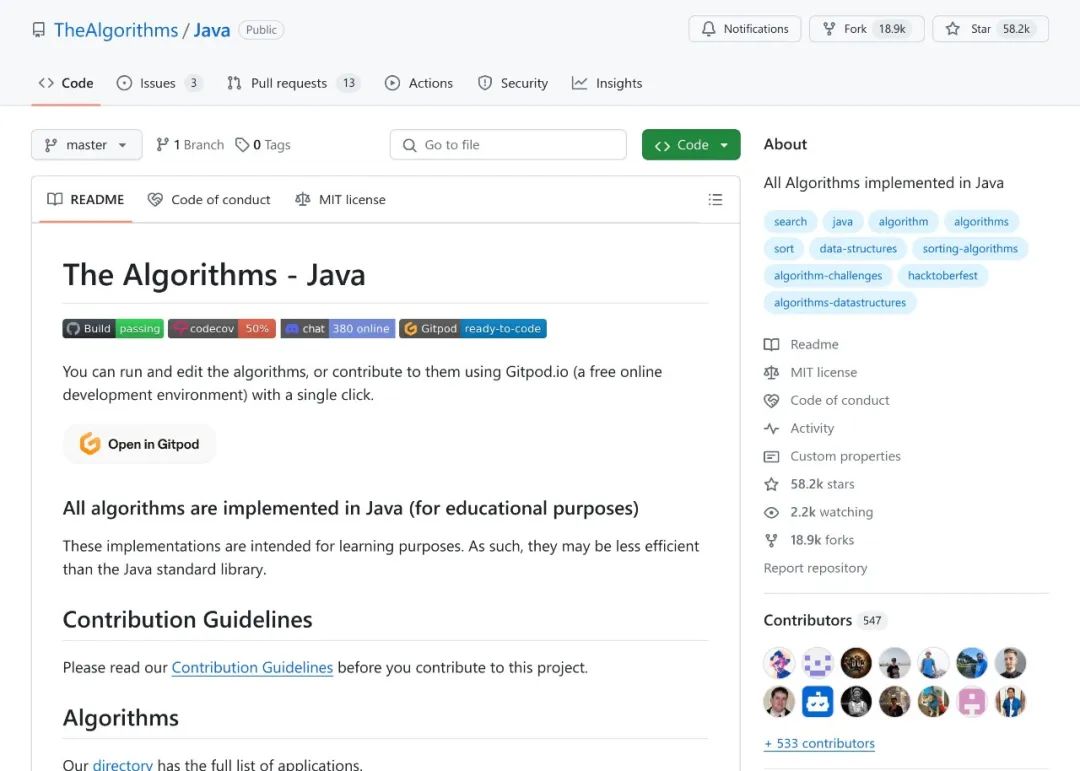
Task: Click the star icon beside 58.2k stars
Action: (771, 484)
